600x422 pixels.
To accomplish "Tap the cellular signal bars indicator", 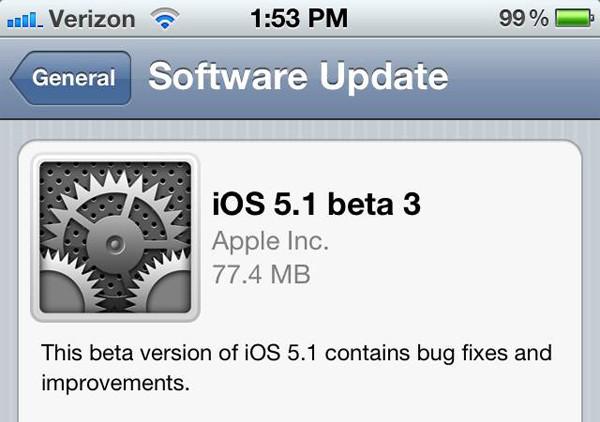I will [25, 19].
